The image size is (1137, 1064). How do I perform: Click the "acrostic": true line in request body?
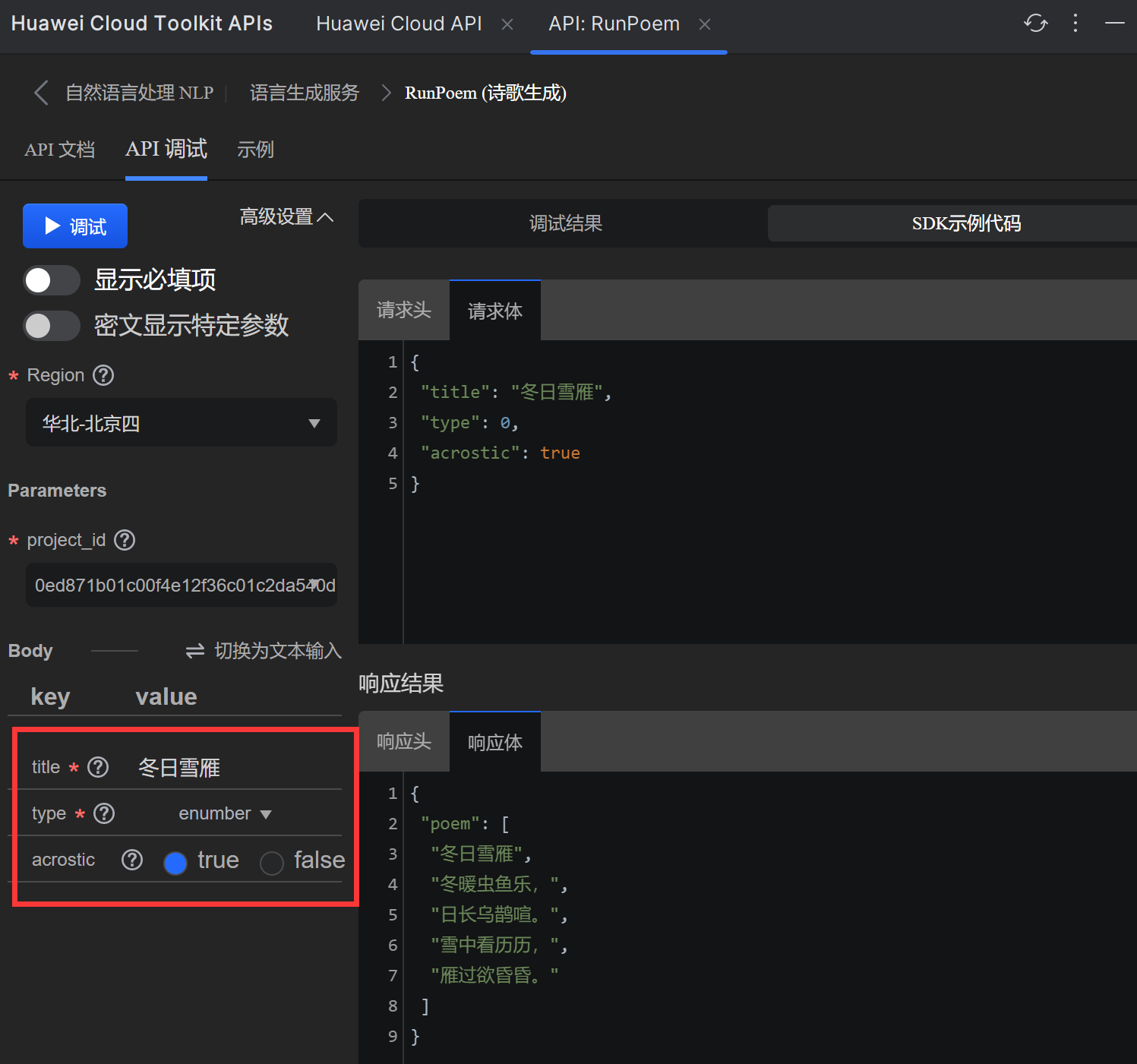coord(500,453)
